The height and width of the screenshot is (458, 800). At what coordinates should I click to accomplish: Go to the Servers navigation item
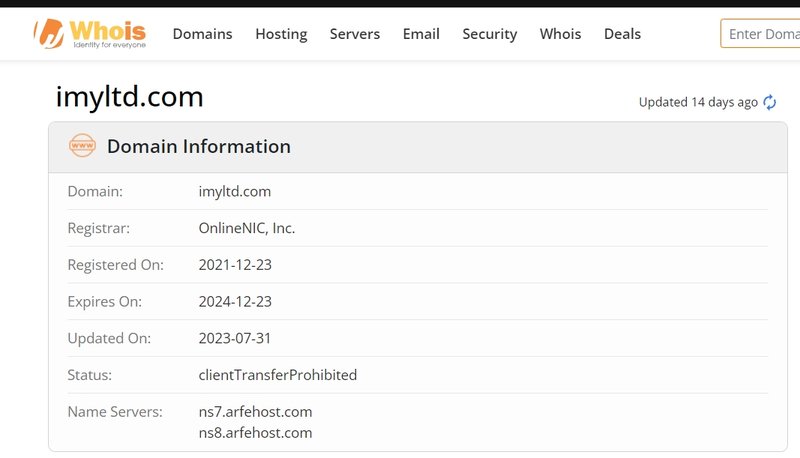coord(355,34)
